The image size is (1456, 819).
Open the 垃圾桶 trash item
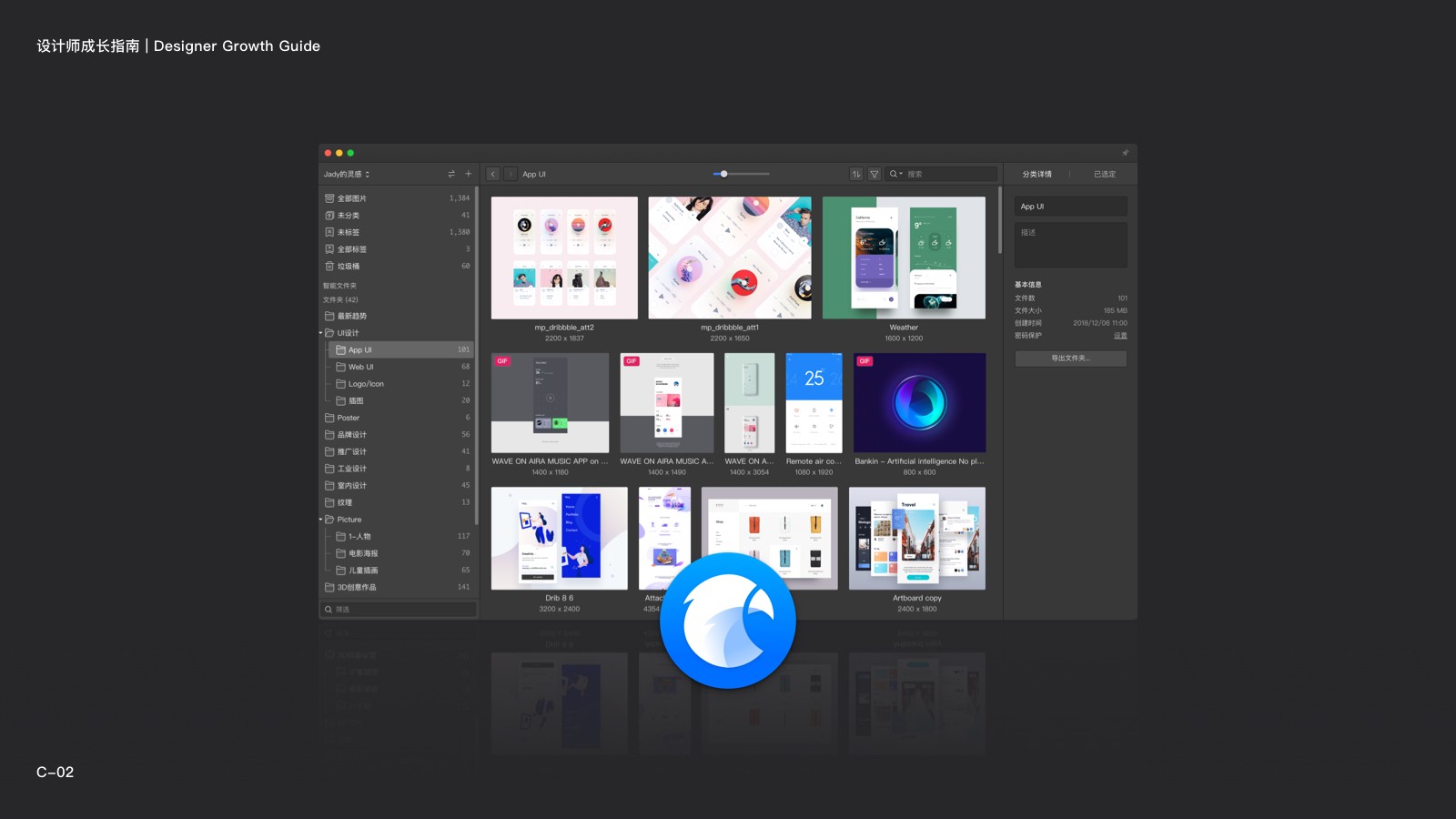coord(349,267)
